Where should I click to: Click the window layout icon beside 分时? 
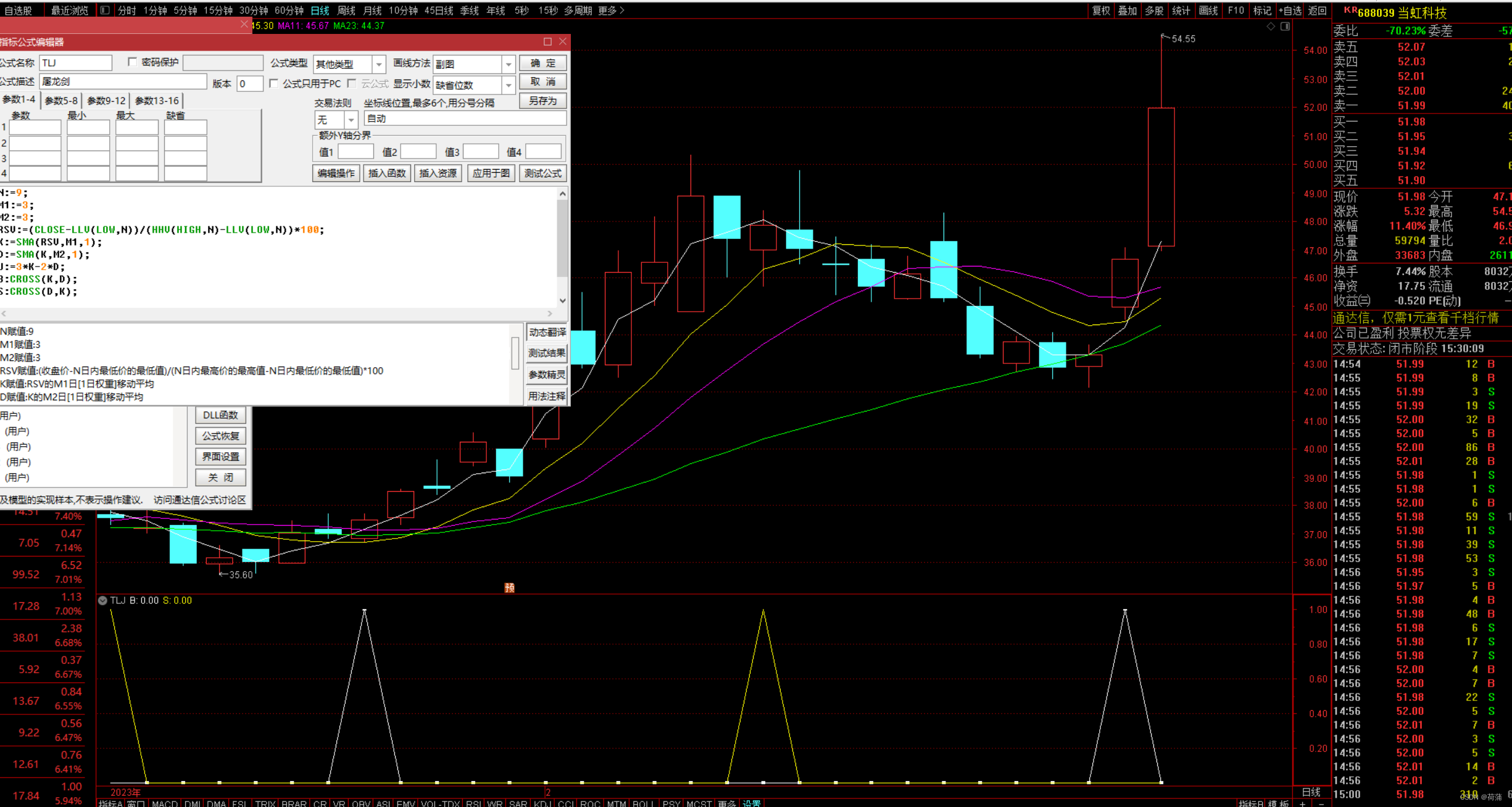[104, 10]
